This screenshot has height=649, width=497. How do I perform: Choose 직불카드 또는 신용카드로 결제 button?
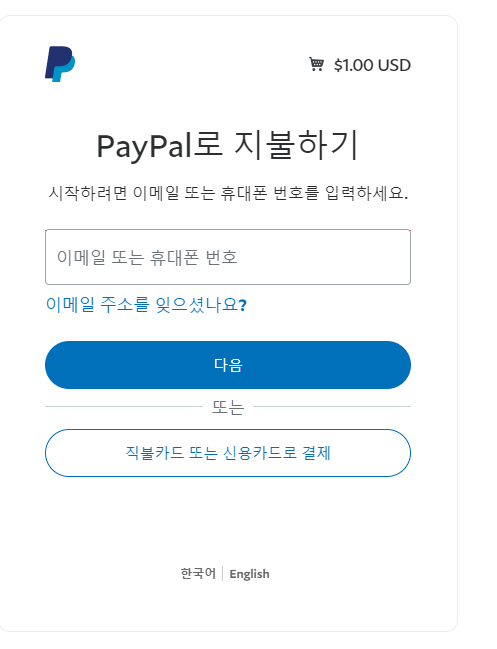228,453
